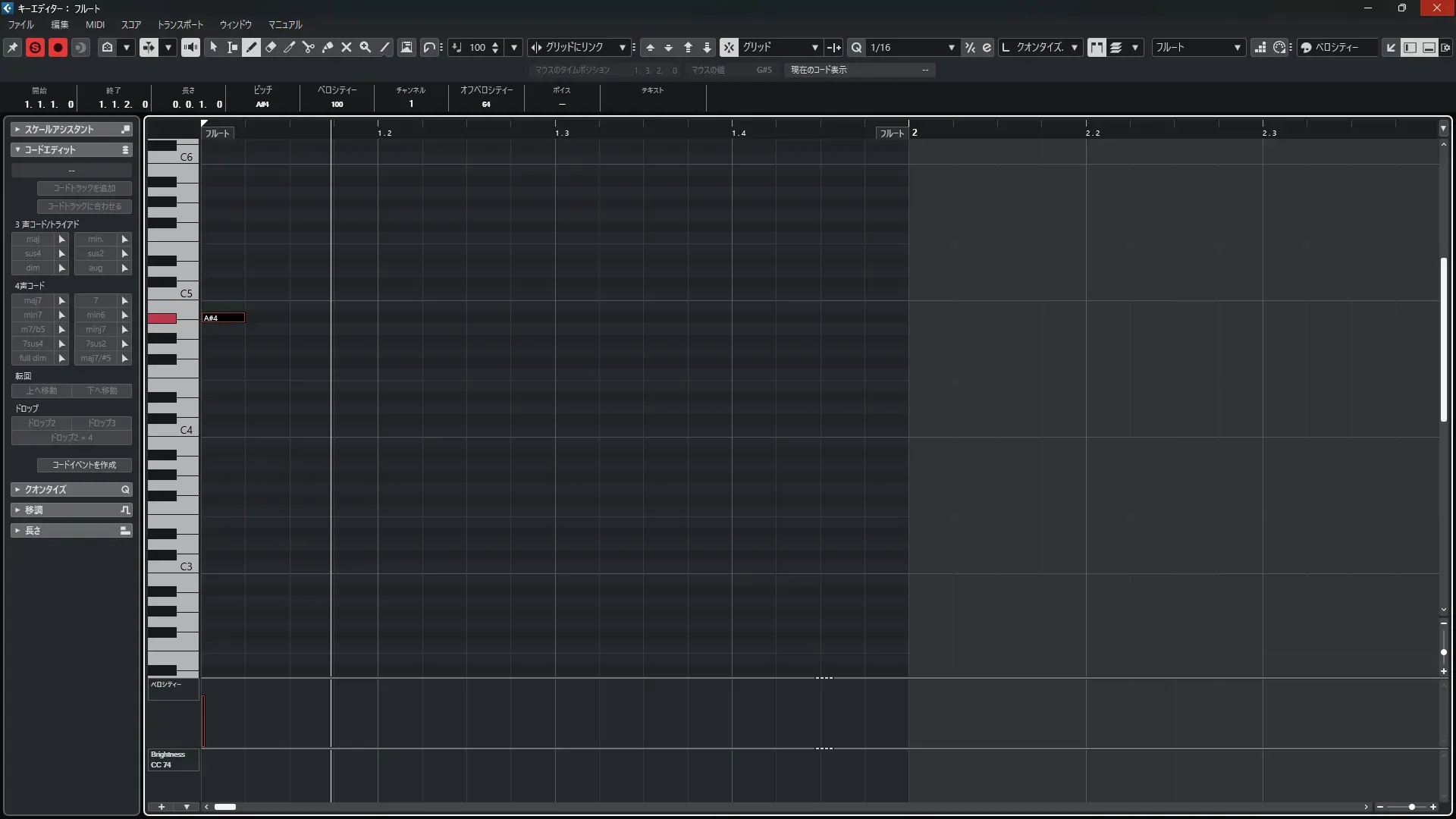This screenshot has width=1456, height=819.
Task: Select the Zoom magnifier tool
Action: [x=366, y=47]
